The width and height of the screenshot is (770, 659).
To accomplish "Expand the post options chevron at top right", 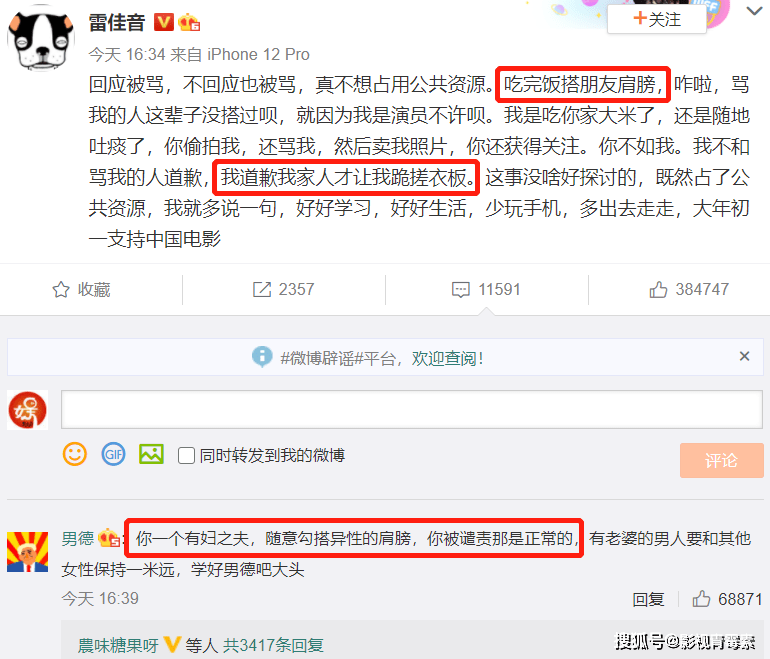I will pos(754,11).
